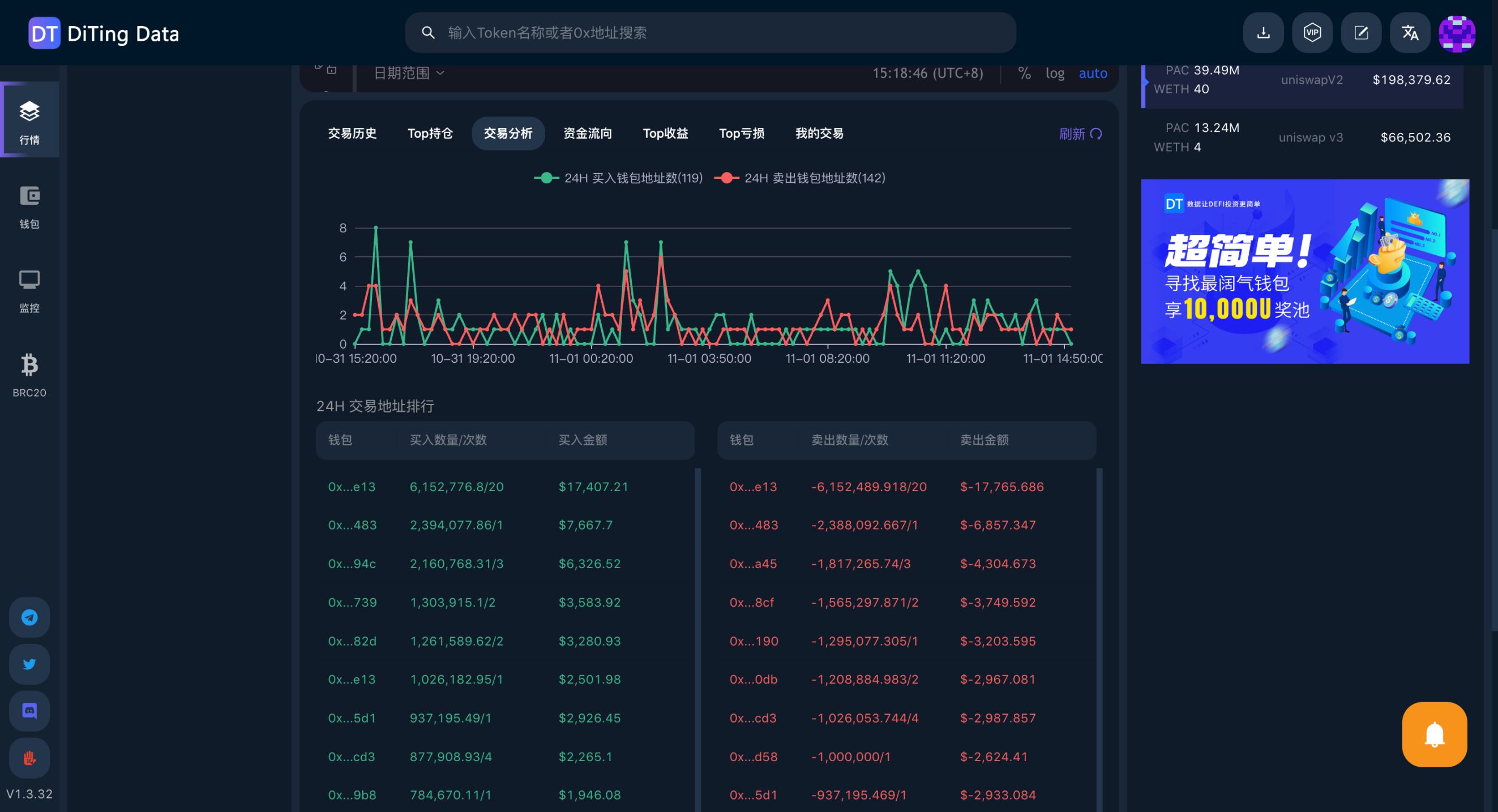Click the VIP membership icon
The width and height of the screenshot is (1498, 812).
[1312, 33]
